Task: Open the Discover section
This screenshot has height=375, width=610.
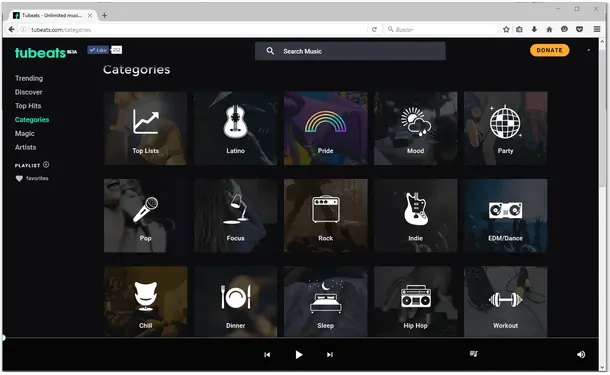Action: (29, 92)
